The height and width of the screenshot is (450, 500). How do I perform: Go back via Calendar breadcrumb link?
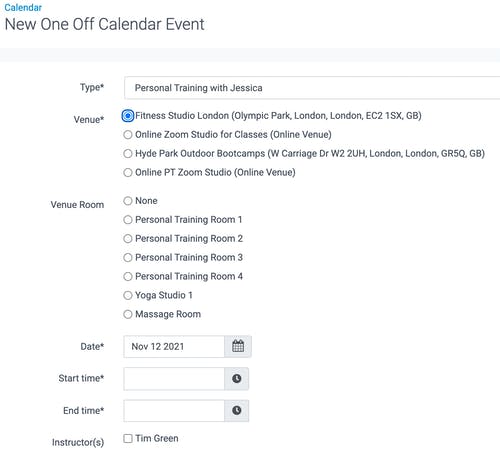tap(23, 7)
